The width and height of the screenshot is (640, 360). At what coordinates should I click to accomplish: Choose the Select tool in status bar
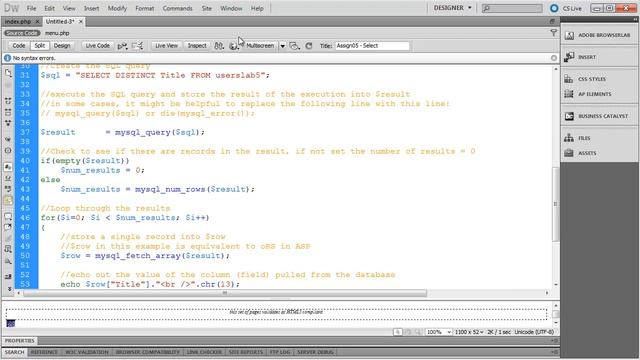(x=398, y=332)
